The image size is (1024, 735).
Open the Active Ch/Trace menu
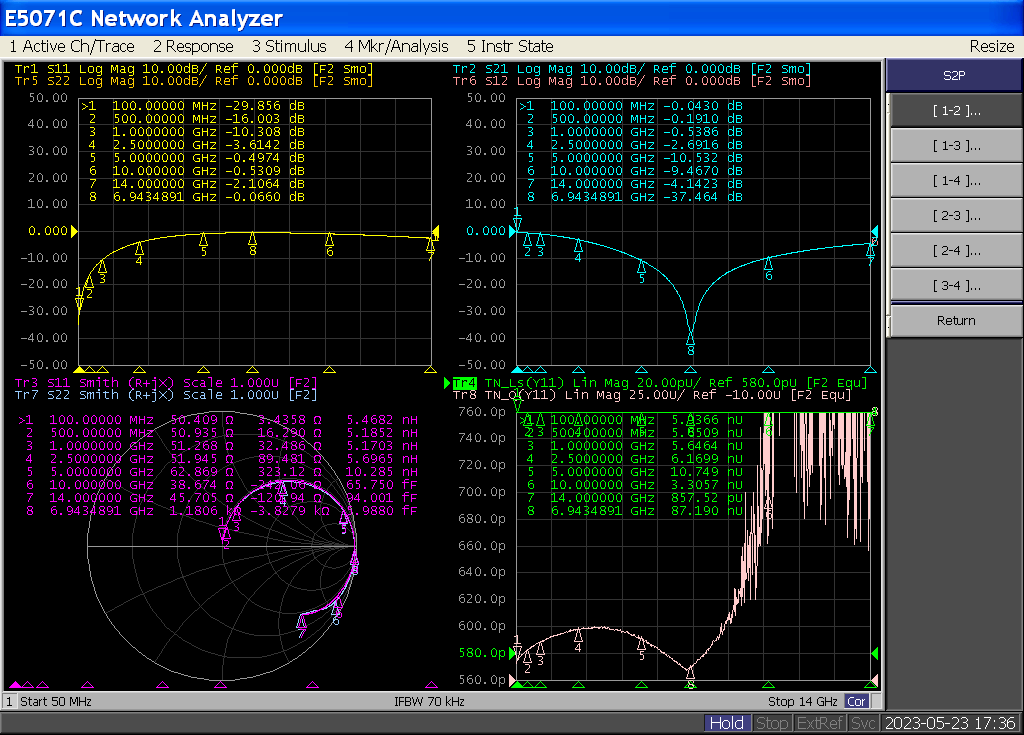point(72,46)
